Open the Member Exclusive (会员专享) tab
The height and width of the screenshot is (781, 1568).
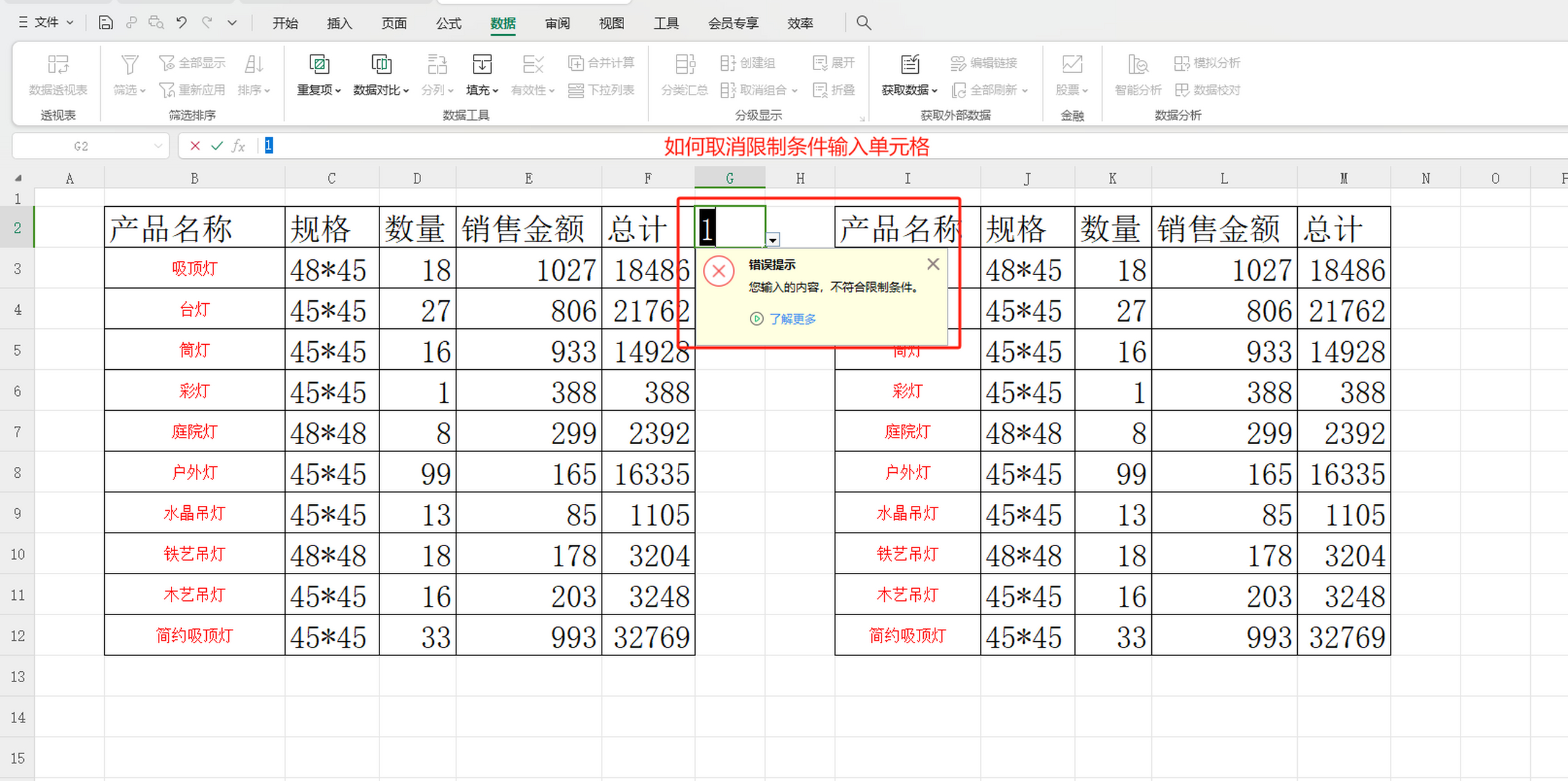(733, 23)
